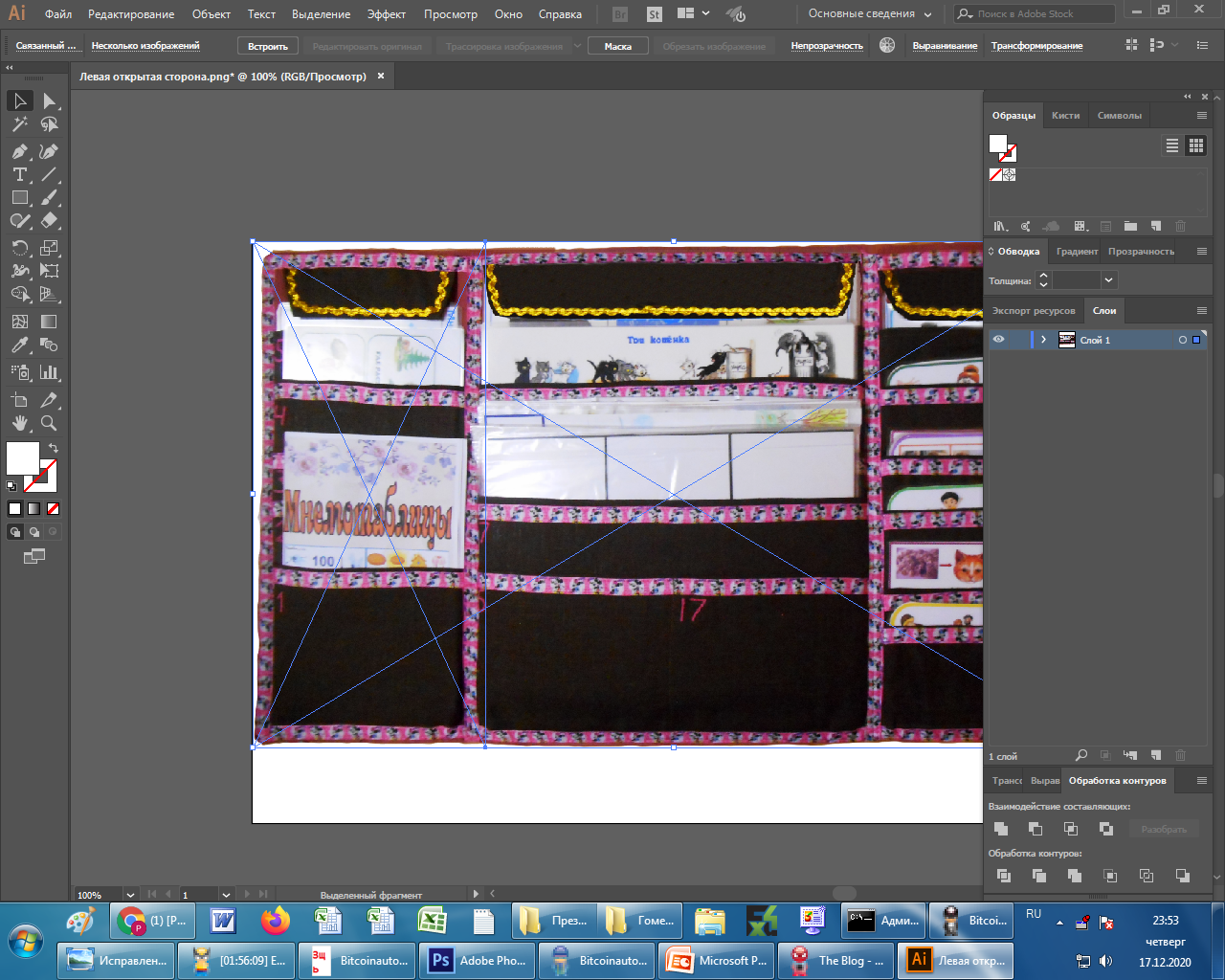Click the Встроить button

(268, 46)
